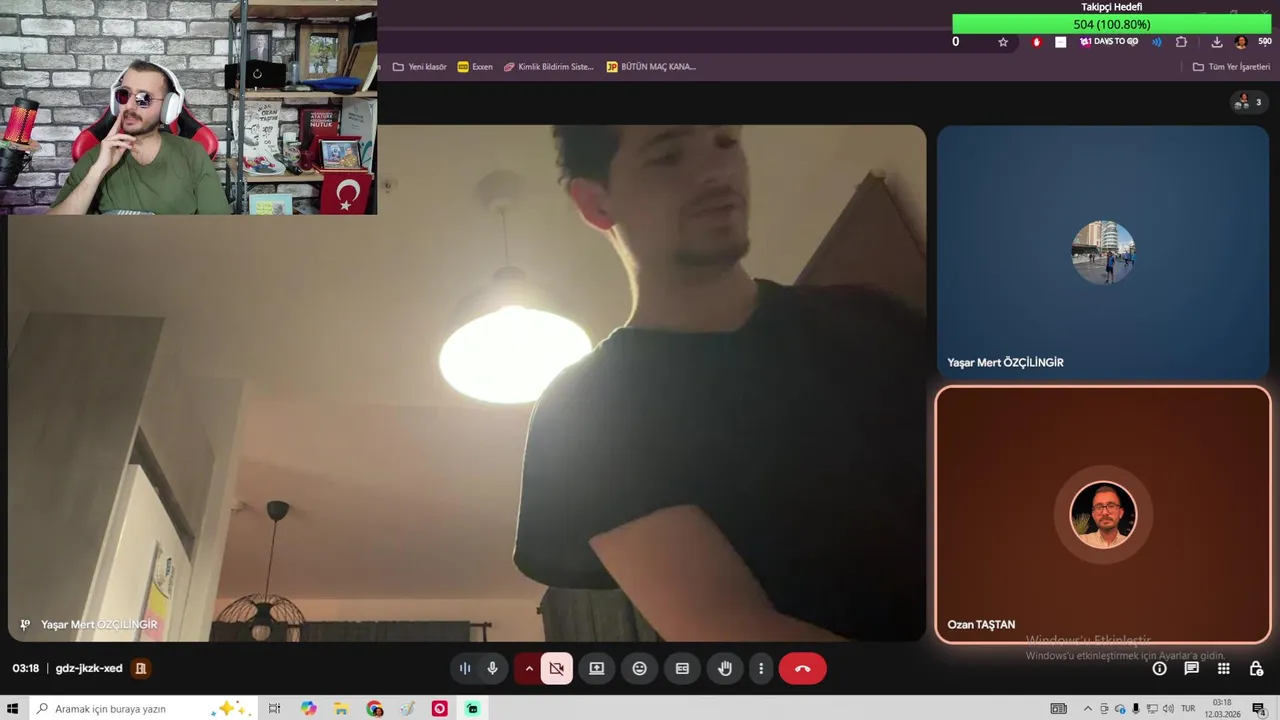Click Ozan TAŞTAN's round profile avatar
This screenshot has width=1280, height=720.
[x=1103, y=515]
